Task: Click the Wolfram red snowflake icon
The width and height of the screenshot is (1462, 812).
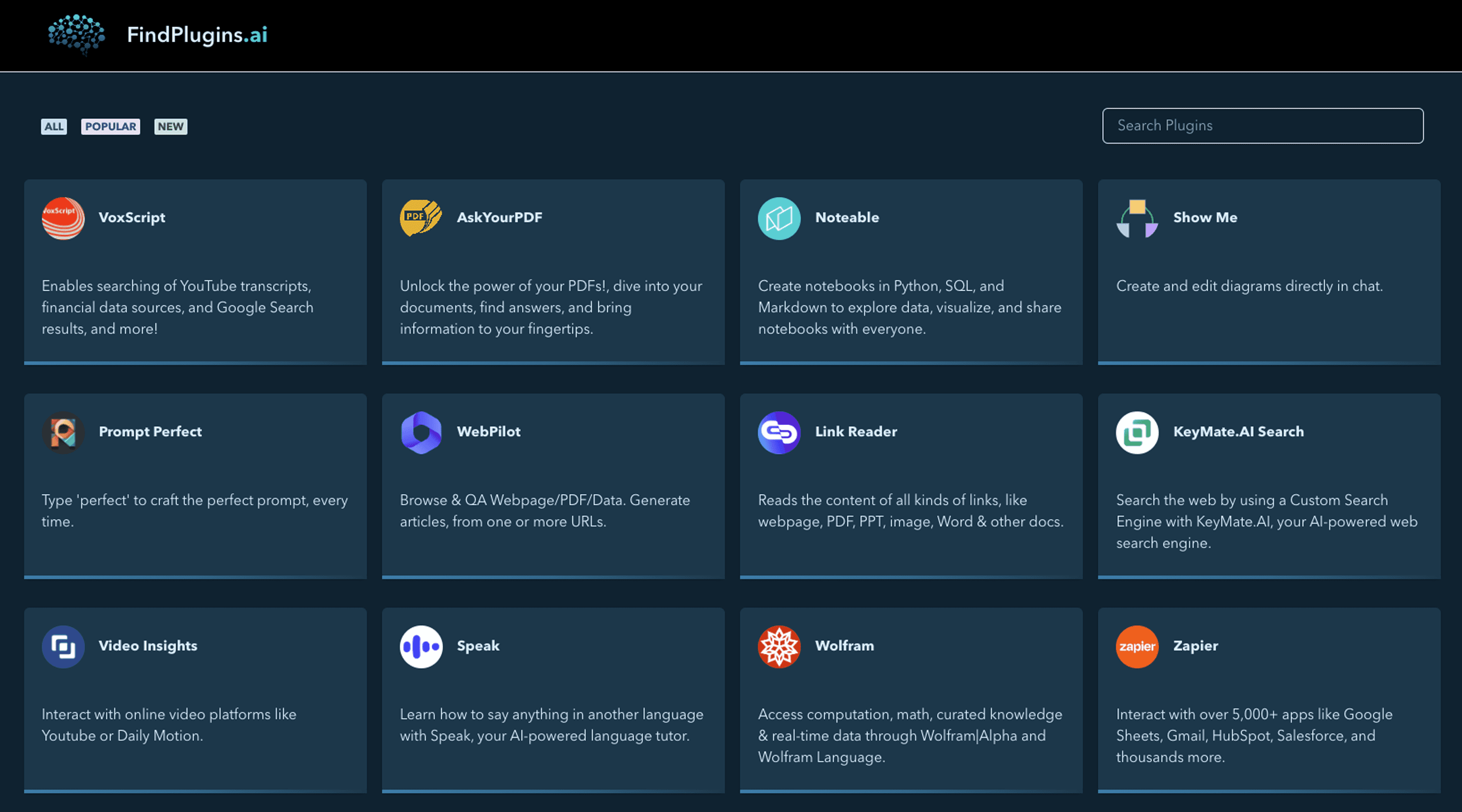Action: [779, 647]
